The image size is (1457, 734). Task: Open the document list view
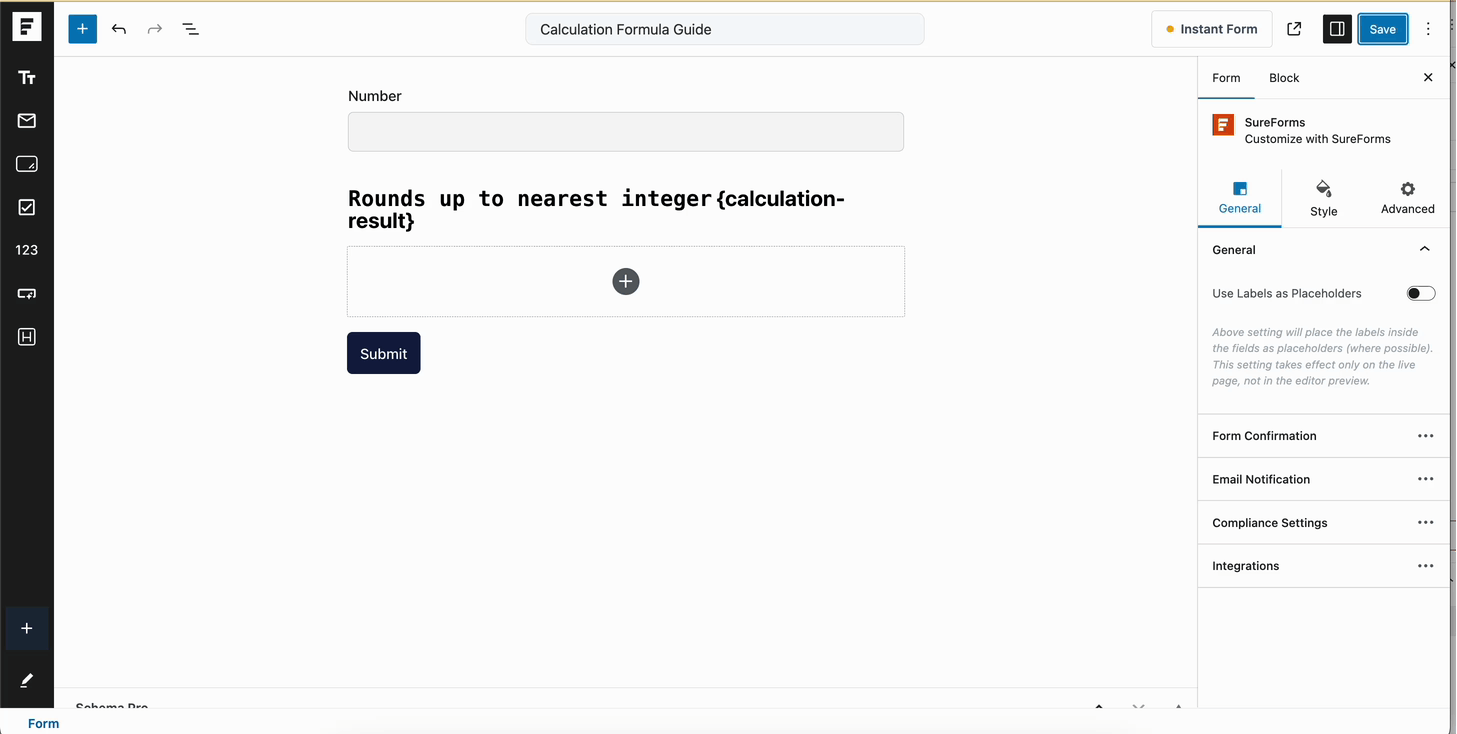[190, 29]
